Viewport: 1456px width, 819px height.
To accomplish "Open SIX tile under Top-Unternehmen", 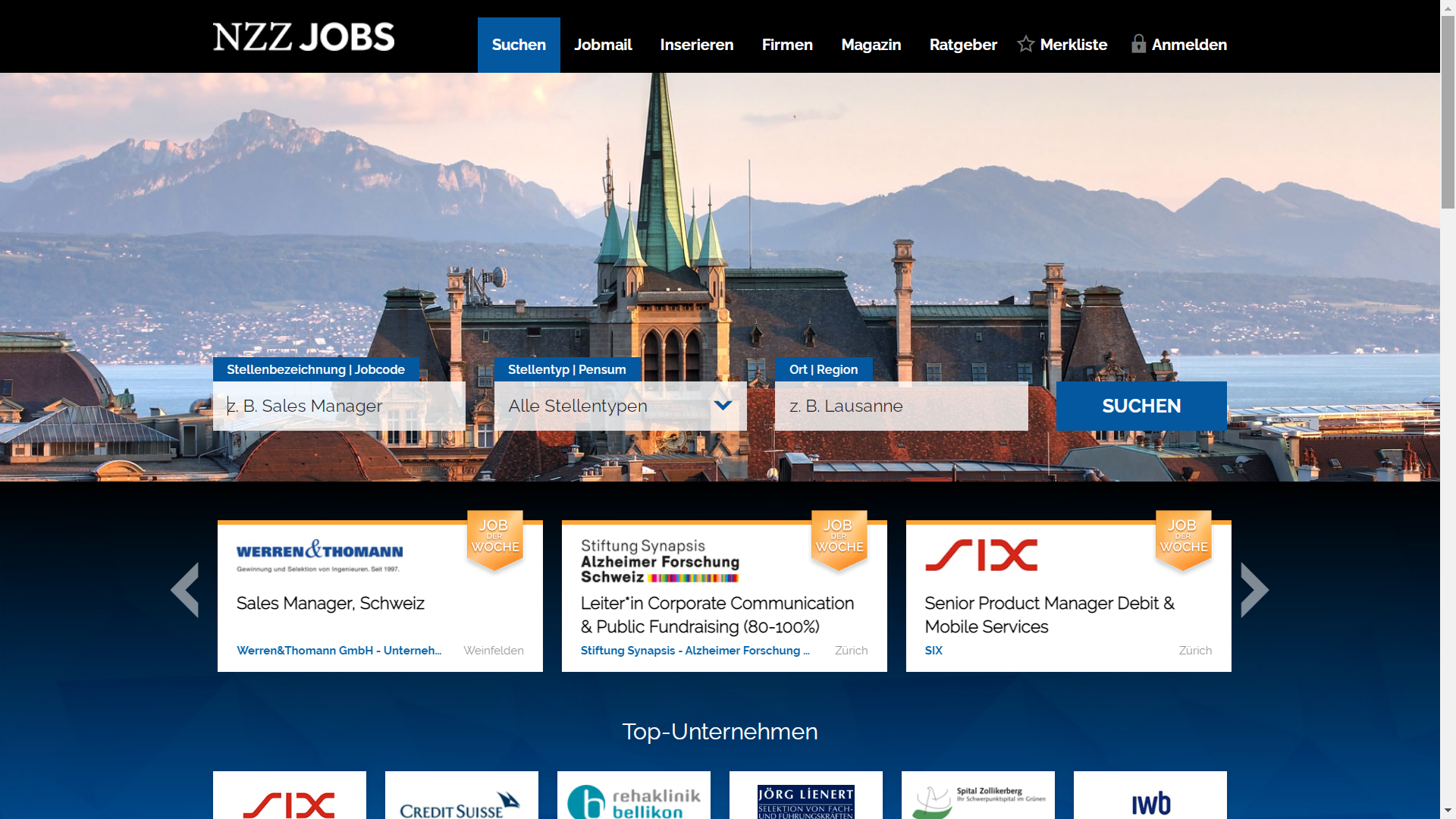I will [290, 795].
